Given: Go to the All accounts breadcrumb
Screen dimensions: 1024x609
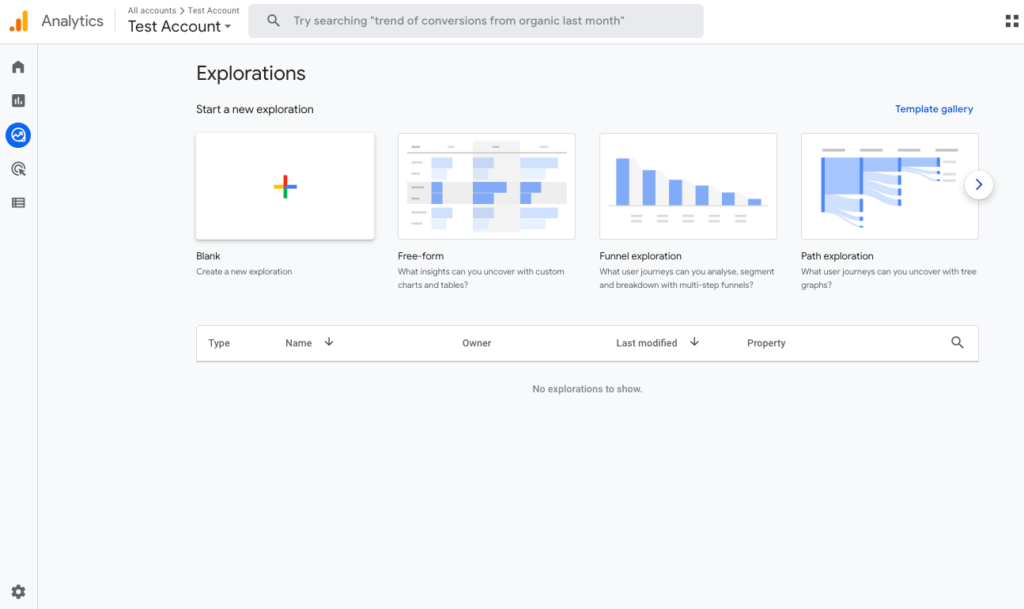Looking at the screenshot, I should [x=152, y=10].
